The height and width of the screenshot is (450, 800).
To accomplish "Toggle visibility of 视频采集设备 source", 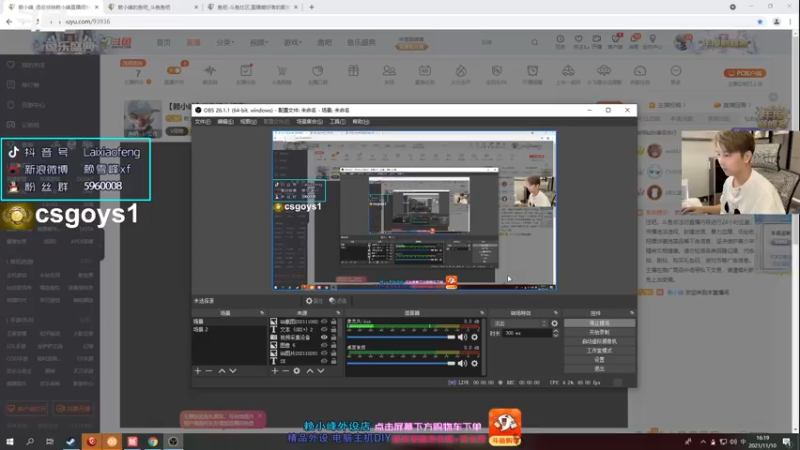I will pos(324,337).
